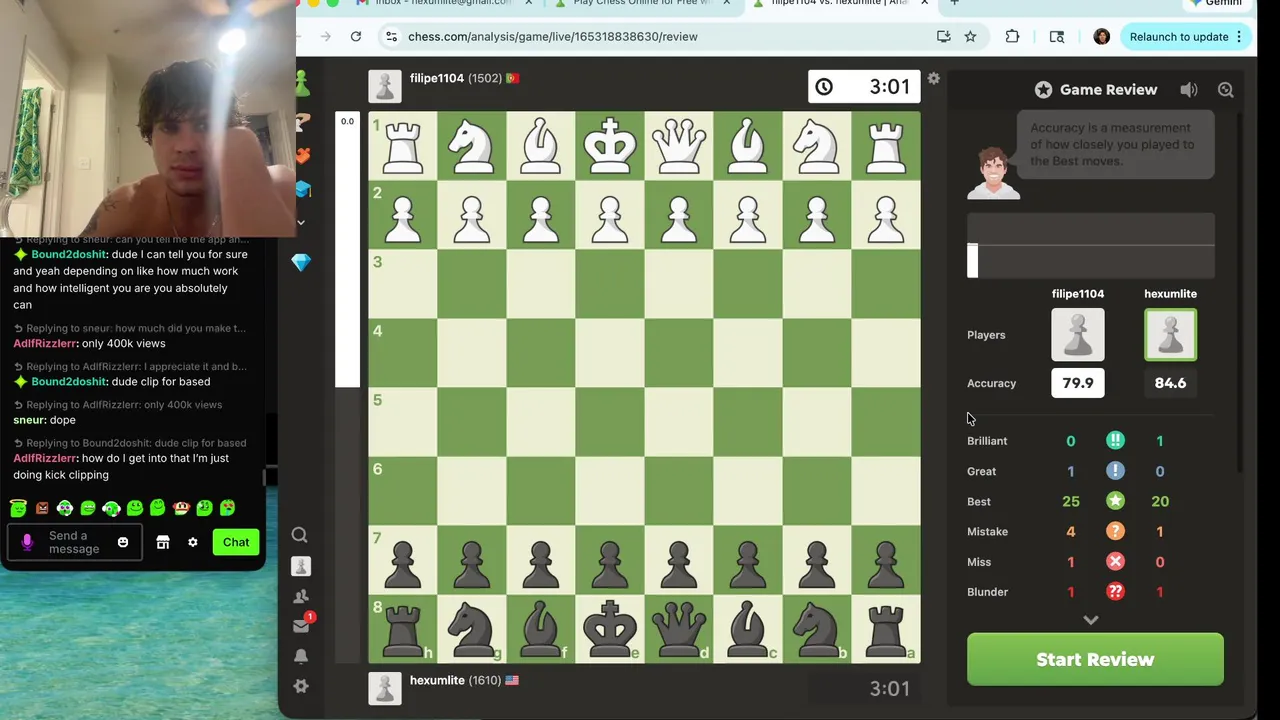The height and width of the screenshot is (720, 1280).
Task: Click the coach avatar portrait
Action: [x=994, y=173]
